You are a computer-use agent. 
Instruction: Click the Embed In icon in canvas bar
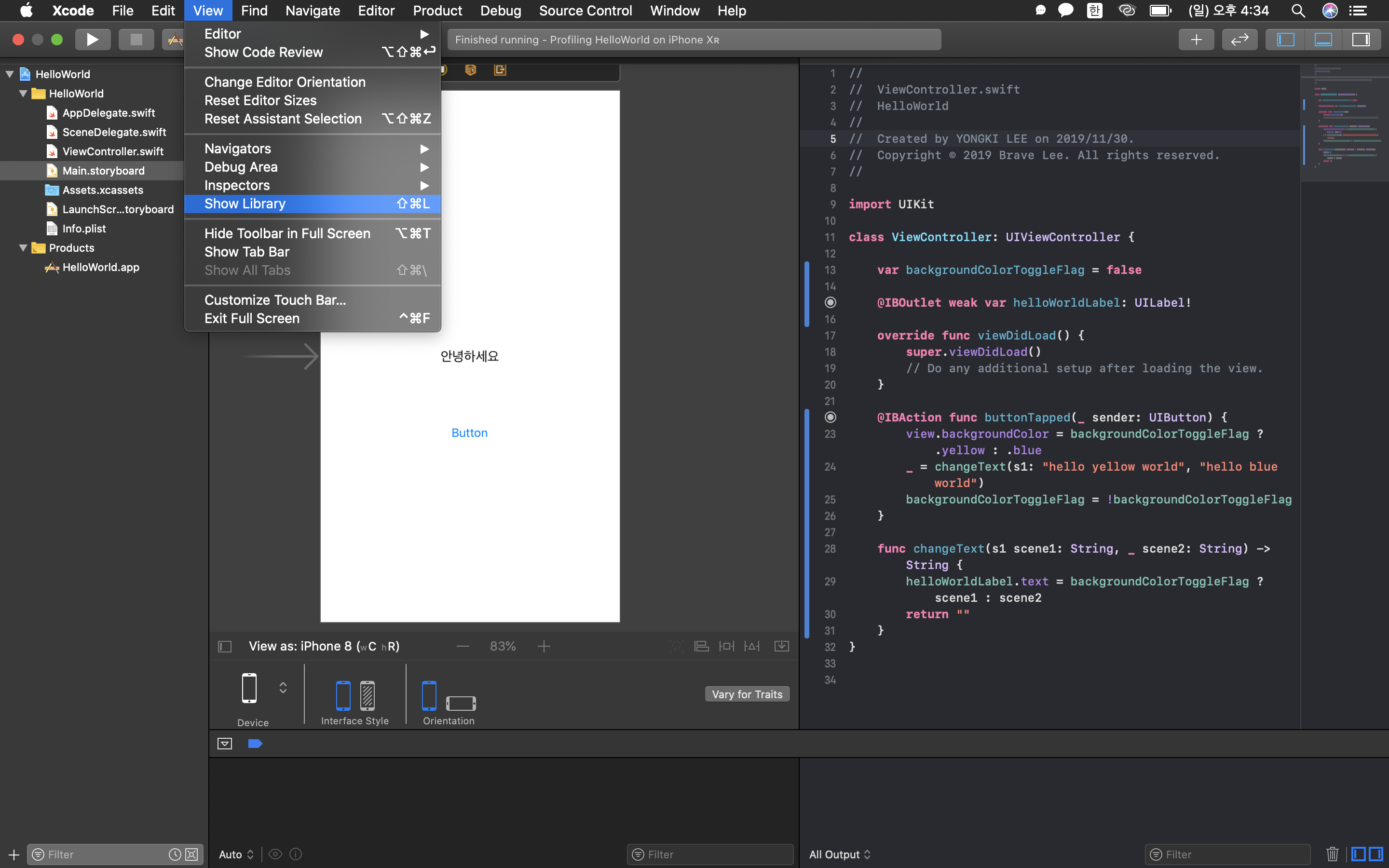tap(782, 646)
